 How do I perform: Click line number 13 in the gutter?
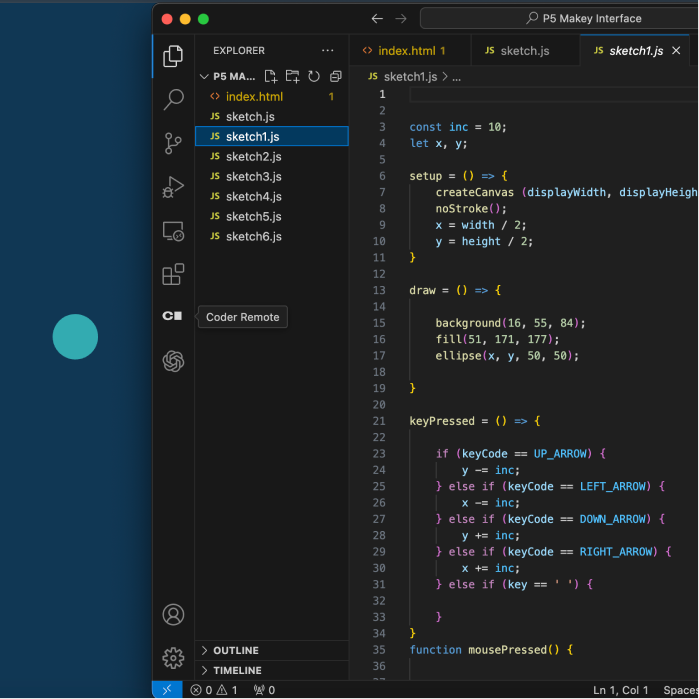tap(379, 291)
